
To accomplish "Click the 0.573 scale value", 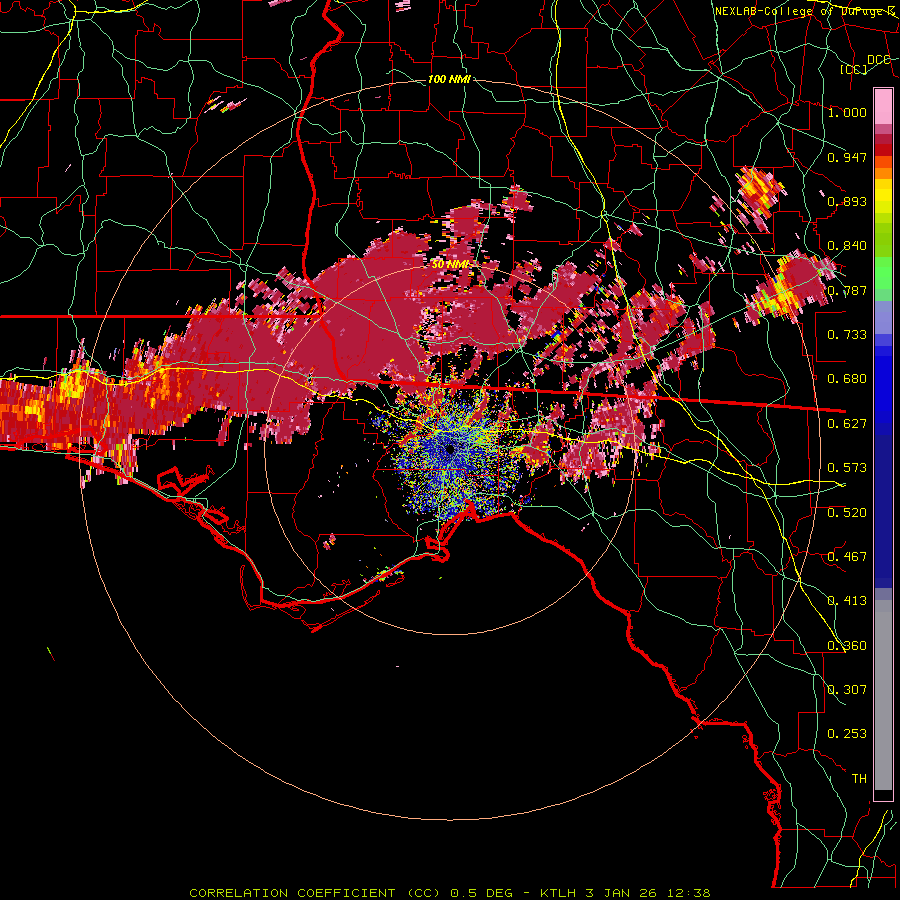I will (847, 468).
